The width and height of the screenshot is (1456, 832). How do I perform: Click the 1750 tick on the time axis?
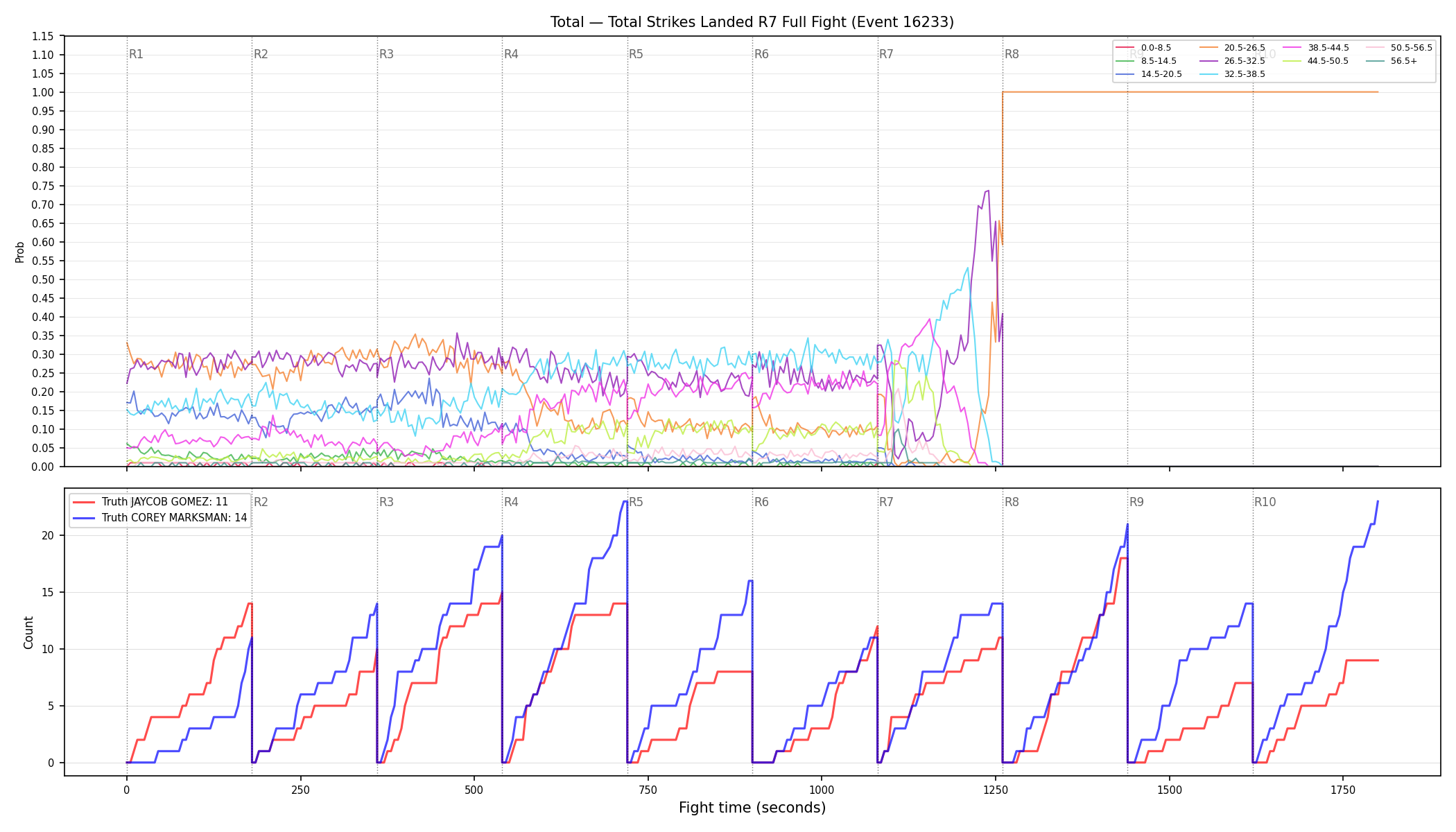1343,790
